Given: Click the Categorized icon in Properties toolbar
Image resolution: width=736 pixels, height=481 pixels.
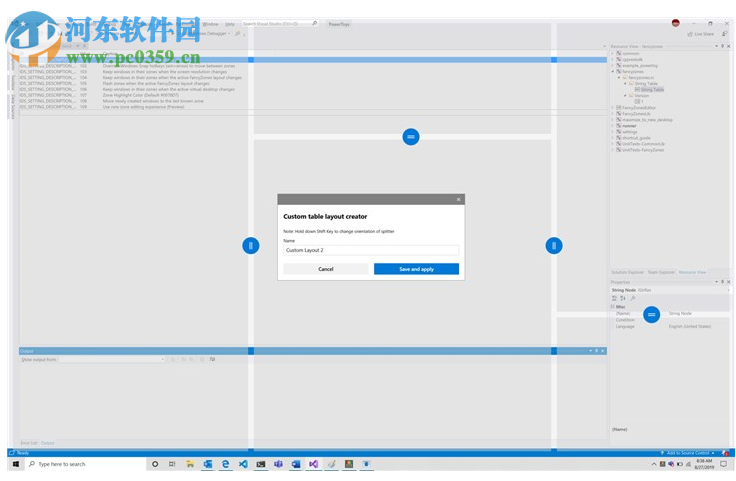Looking at the screenshot, I should pos(614,298).
